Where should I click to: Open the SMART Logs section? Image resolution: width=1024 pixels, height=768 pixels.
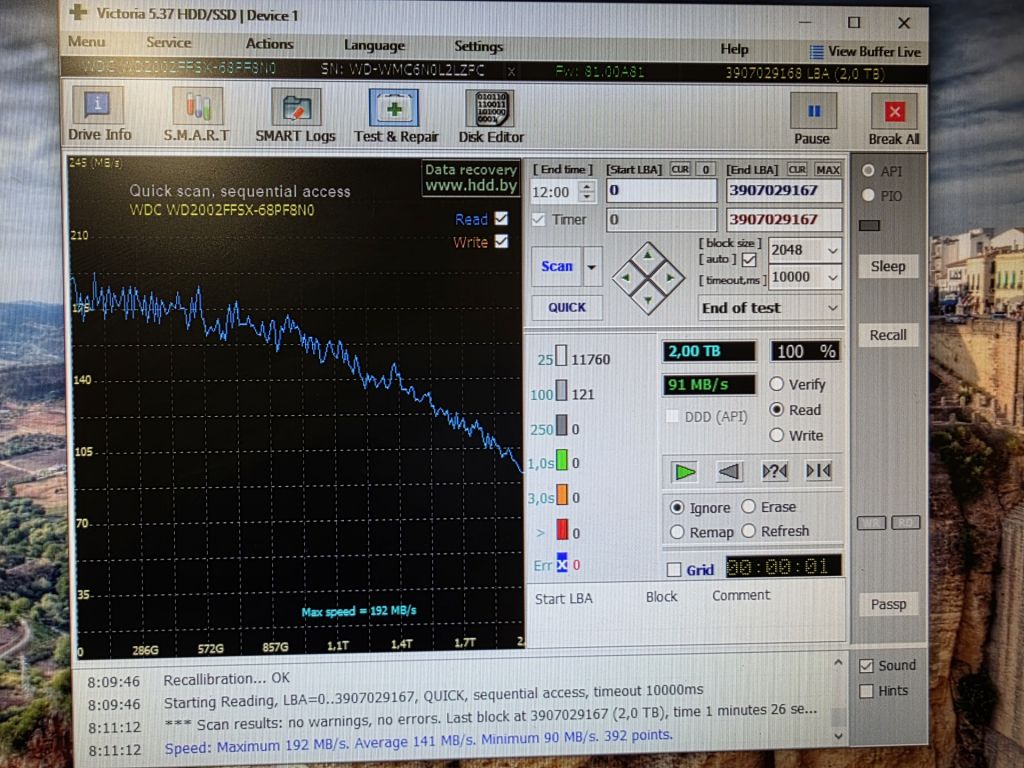295,116
